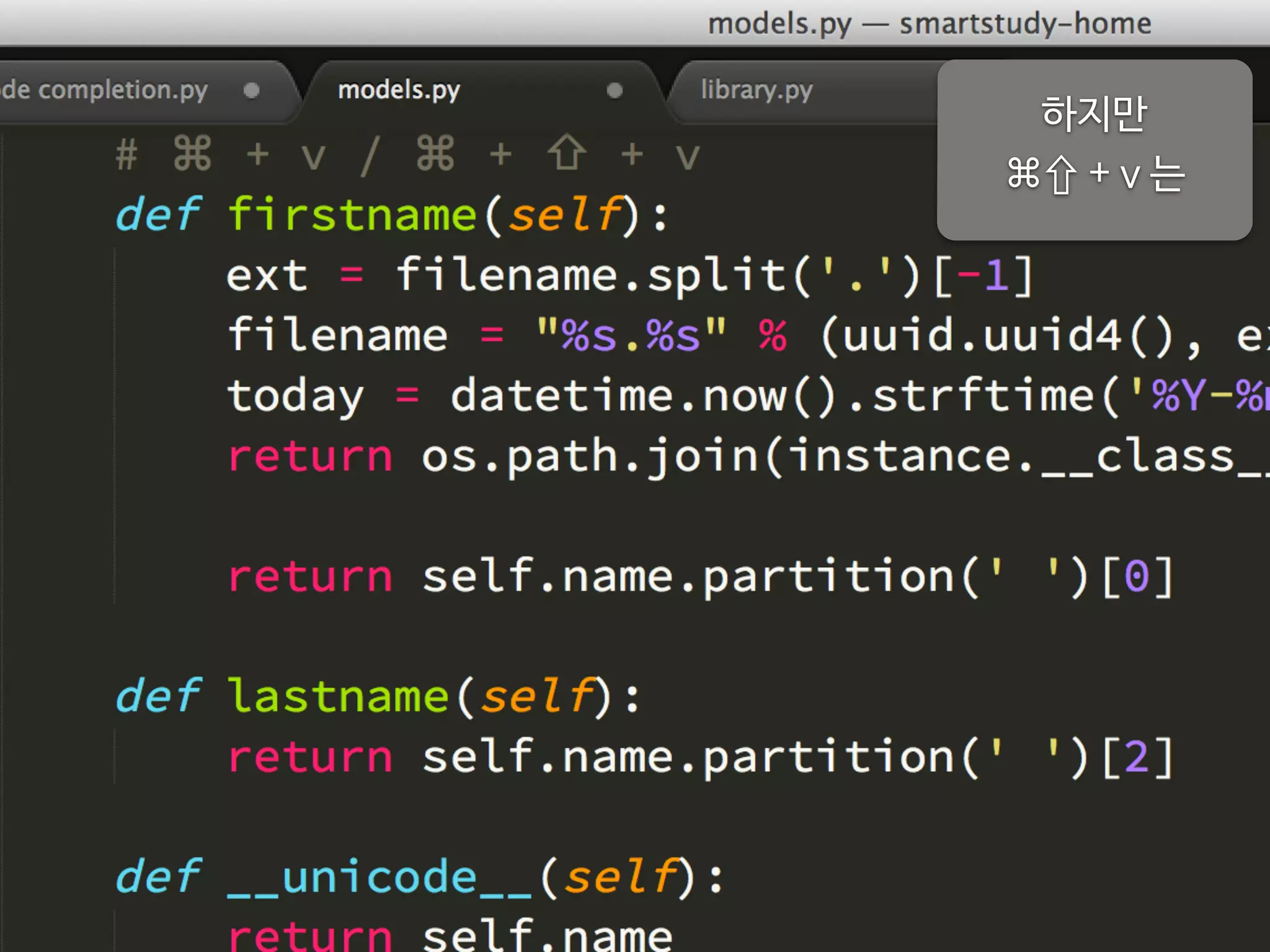The height and width of the screenshot is (952, 1270).
Task: Click the "%s.%s" format string
Action: click(631, 335)
